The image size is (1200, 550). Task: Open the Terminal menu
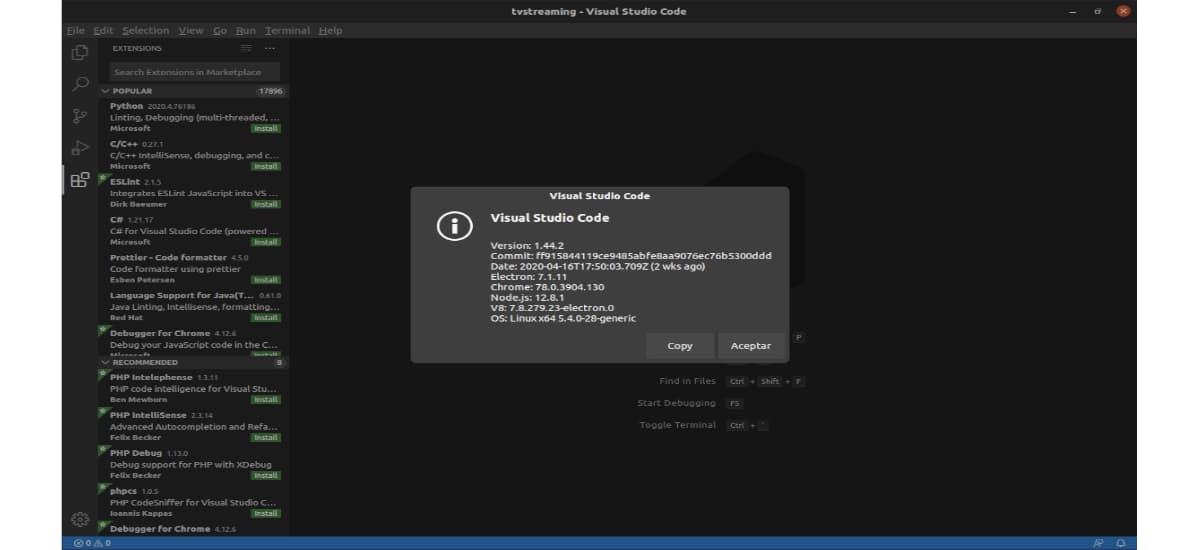point(288,30)
